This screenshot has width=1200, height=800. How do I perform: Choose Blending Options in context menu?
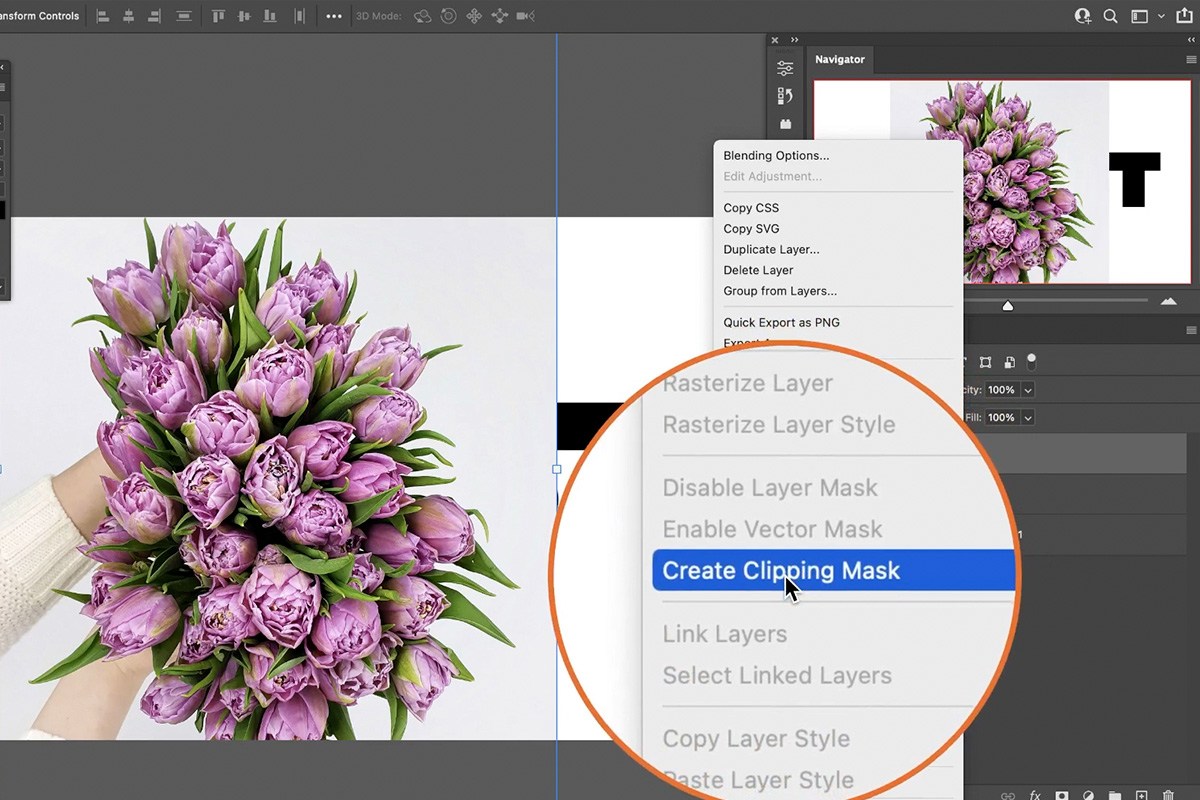[776, 155]
